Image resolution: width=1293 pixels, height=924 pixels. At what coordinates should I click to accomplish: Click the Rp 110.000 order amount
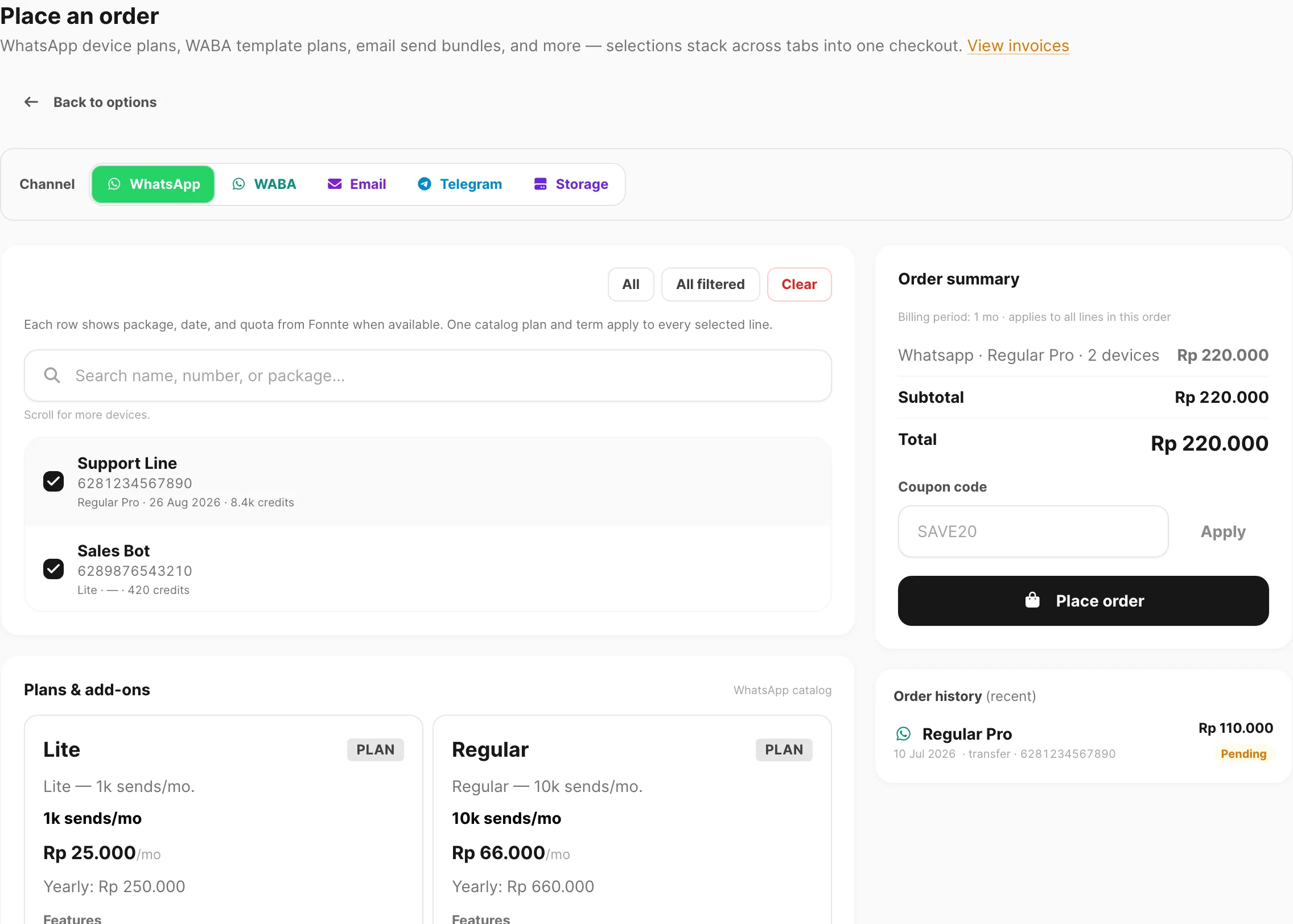[x=1236, y=728]
